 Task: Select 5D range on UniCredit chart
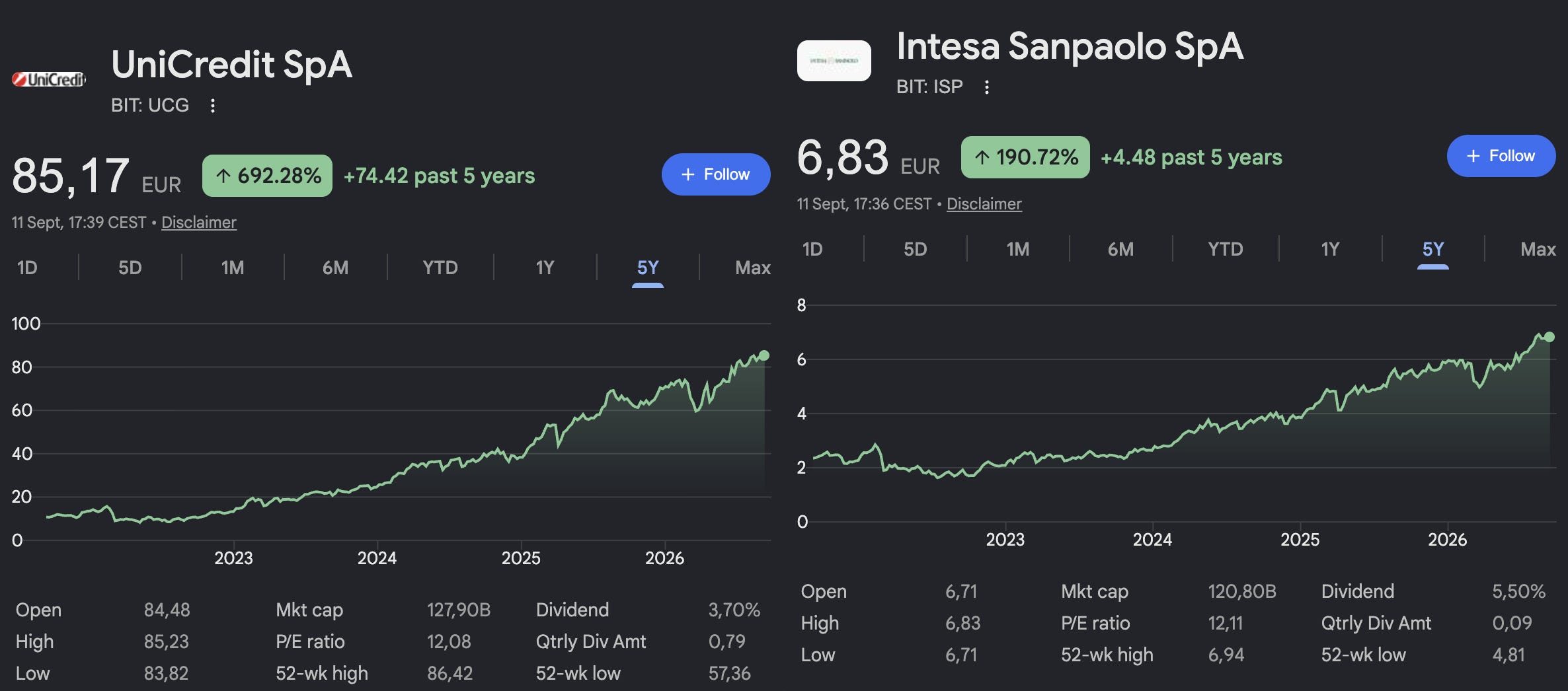(x=130, y=268)
